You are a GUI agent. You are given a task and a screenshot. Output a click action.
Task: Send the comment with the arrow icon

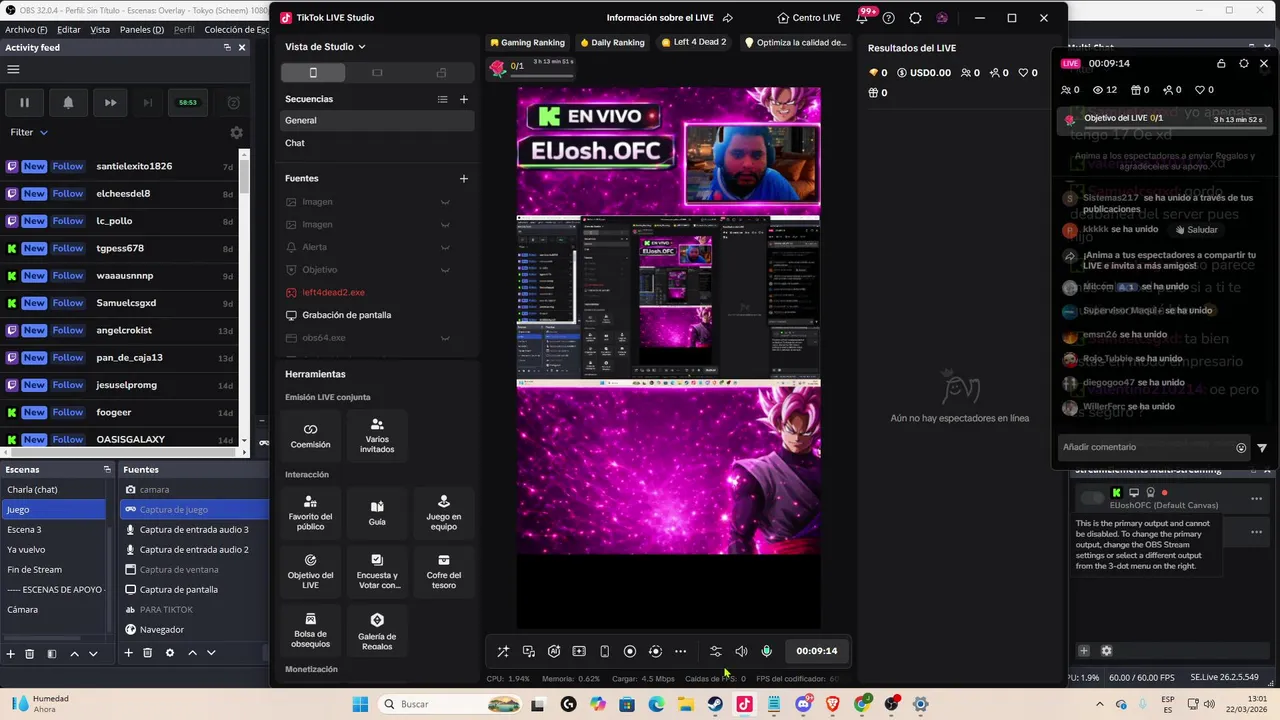pyautogui.click(x=1262, y=448)
